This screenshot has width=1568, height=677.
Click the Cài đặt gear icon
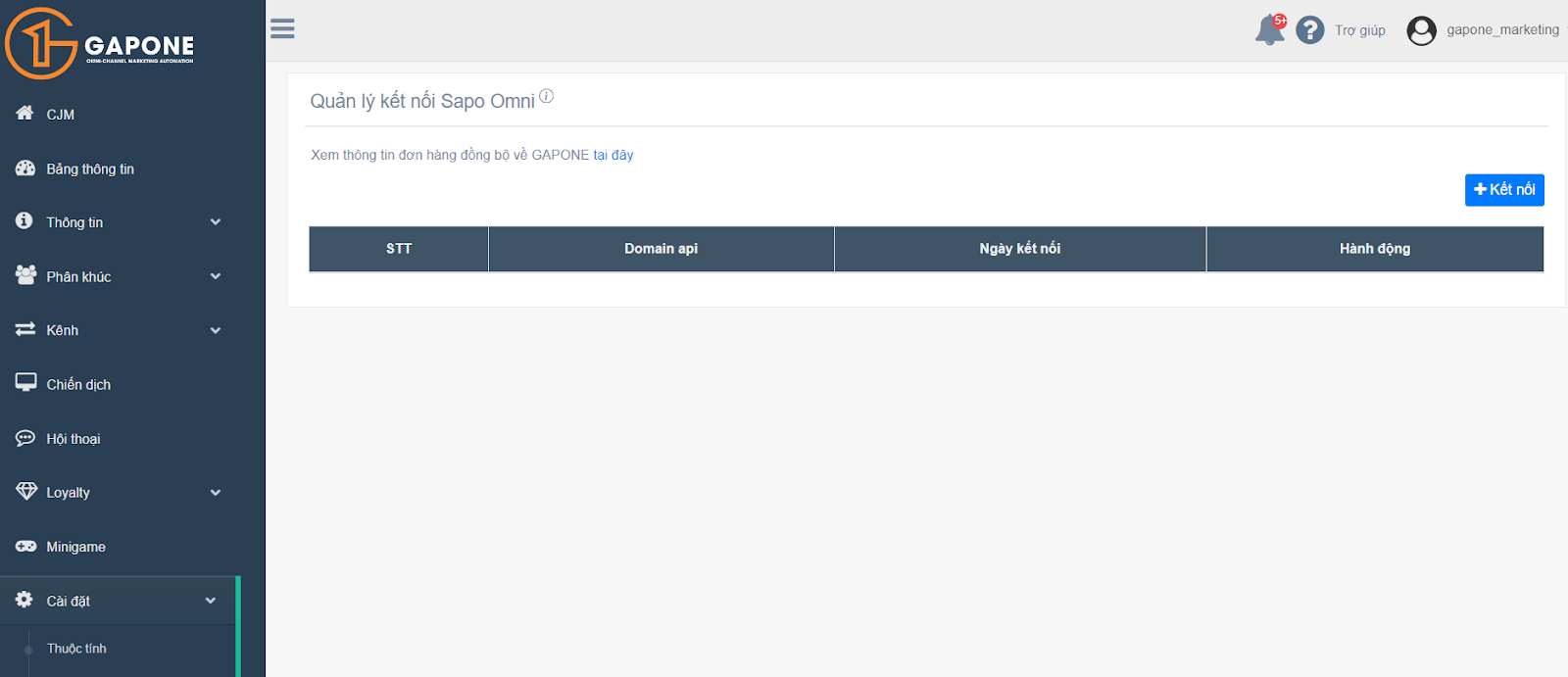pyautogui.click(x=24, y=599)
